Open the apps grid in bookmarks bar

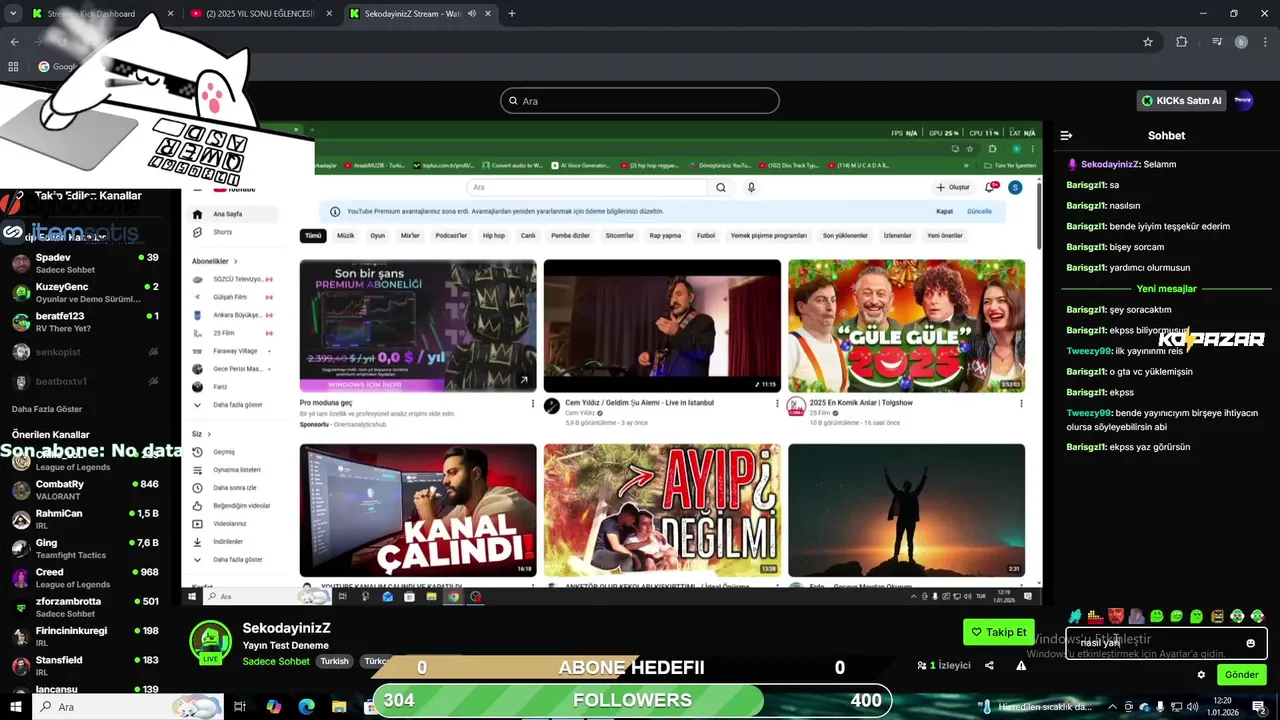point(13,67)
